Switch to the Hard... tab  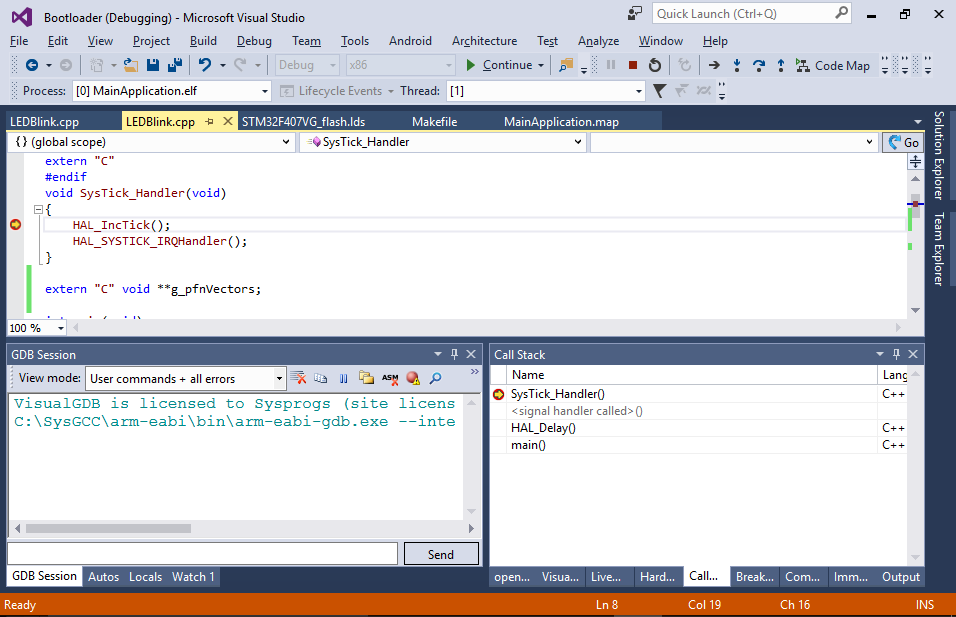[657, 577]
